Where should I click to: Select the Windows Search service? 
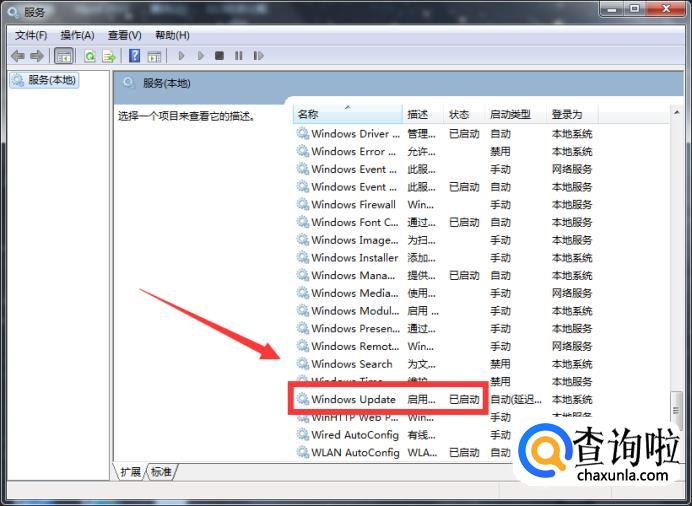click(x=445, y=364)
